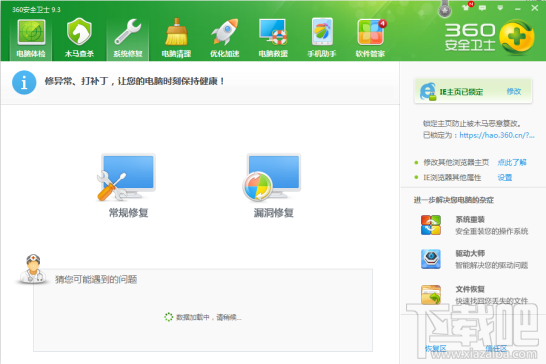
Task: Click the IE主页已锁定 status text
Action: (x=461, y=92)
